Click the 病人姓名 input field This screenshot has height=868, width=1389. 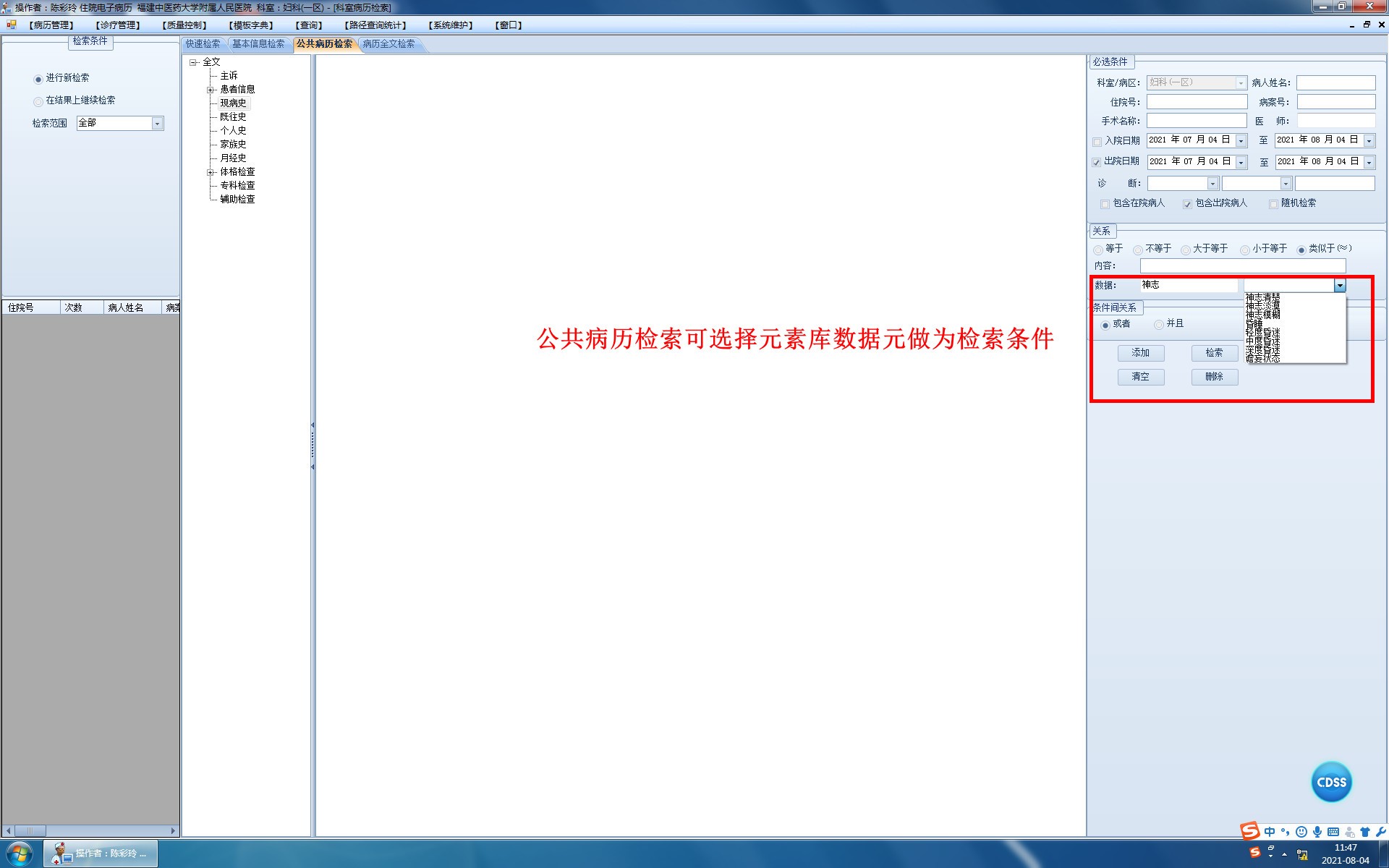(1335, 82)
